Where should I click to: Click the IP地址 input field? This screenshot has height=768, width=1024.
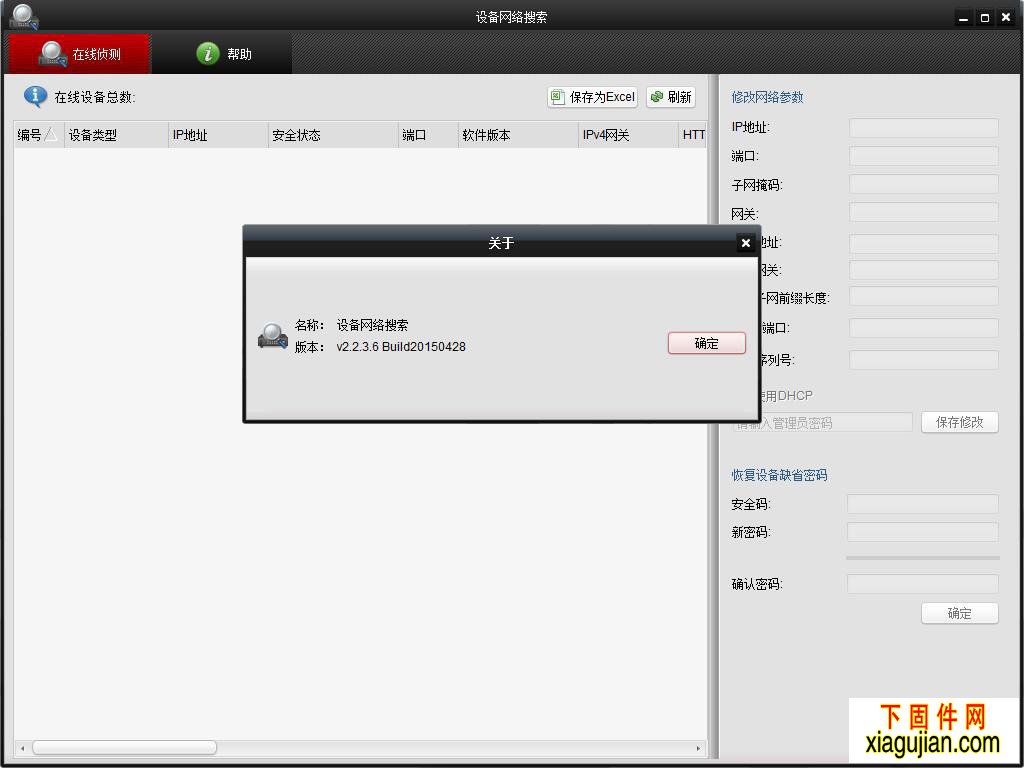pos(923,127)
